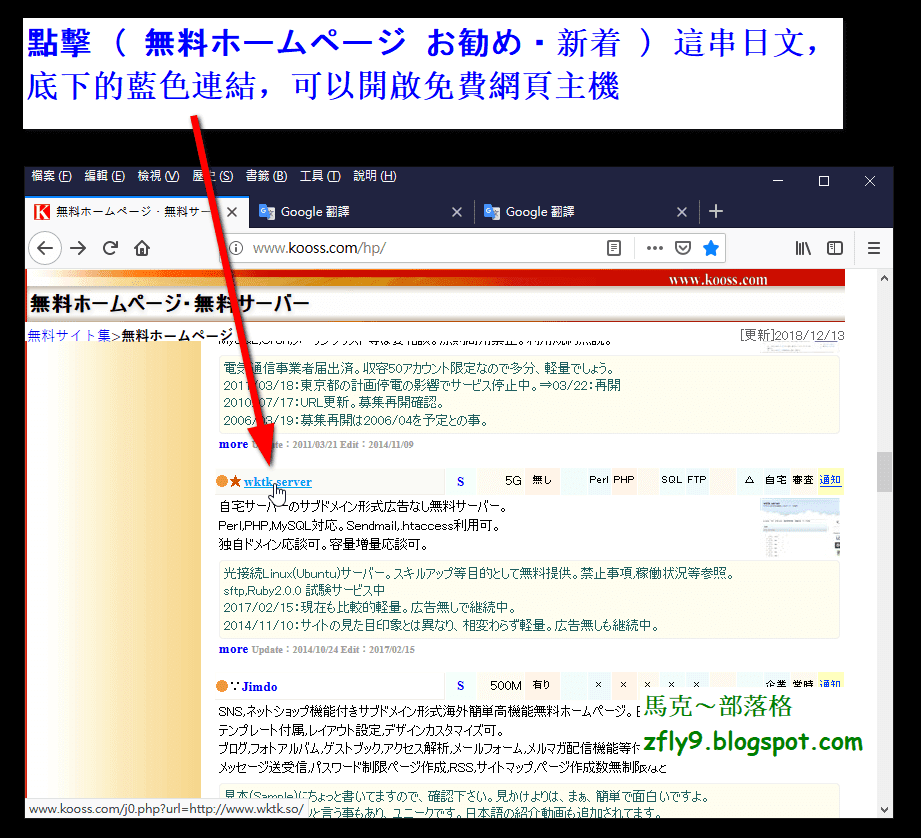The image size is (921, 838).
Task: Select the 無料ホームページ tab
Action: coord(137,211)
